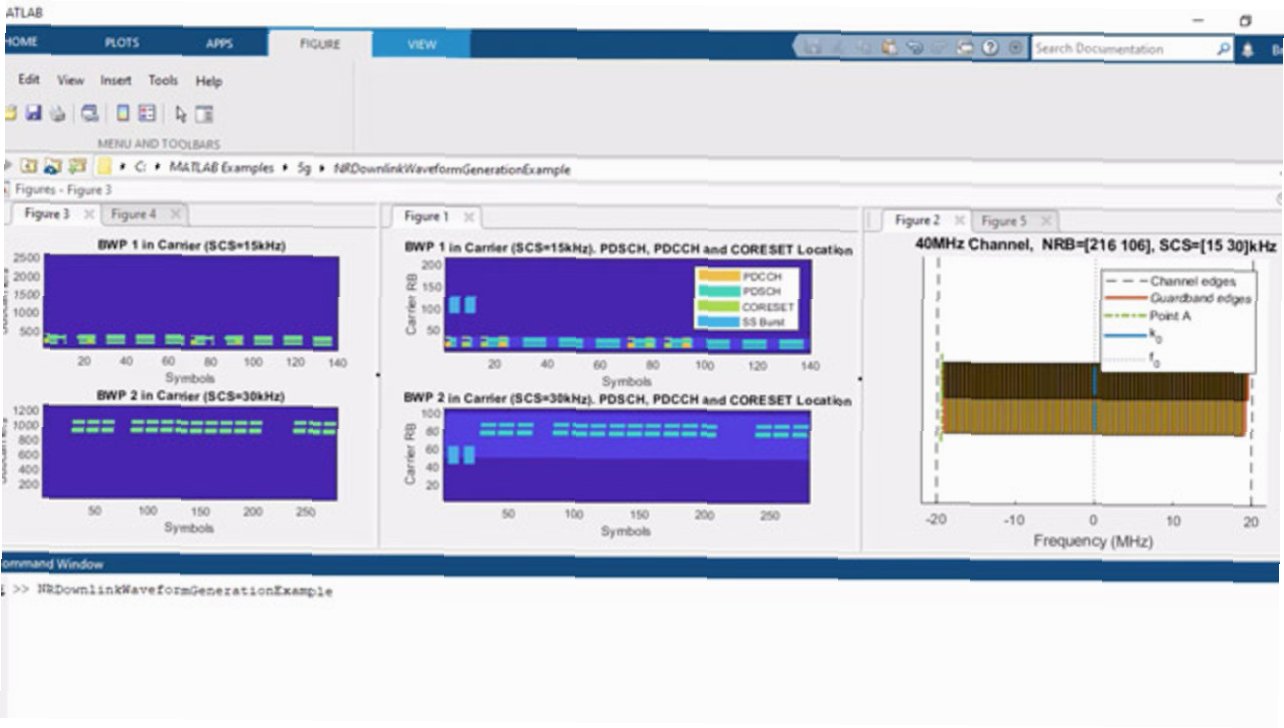The height and width of the screenshot is (728, 1284).
Task: Click the 5g folder path segment
Action: pyautogui.click(x=304, y=168)
